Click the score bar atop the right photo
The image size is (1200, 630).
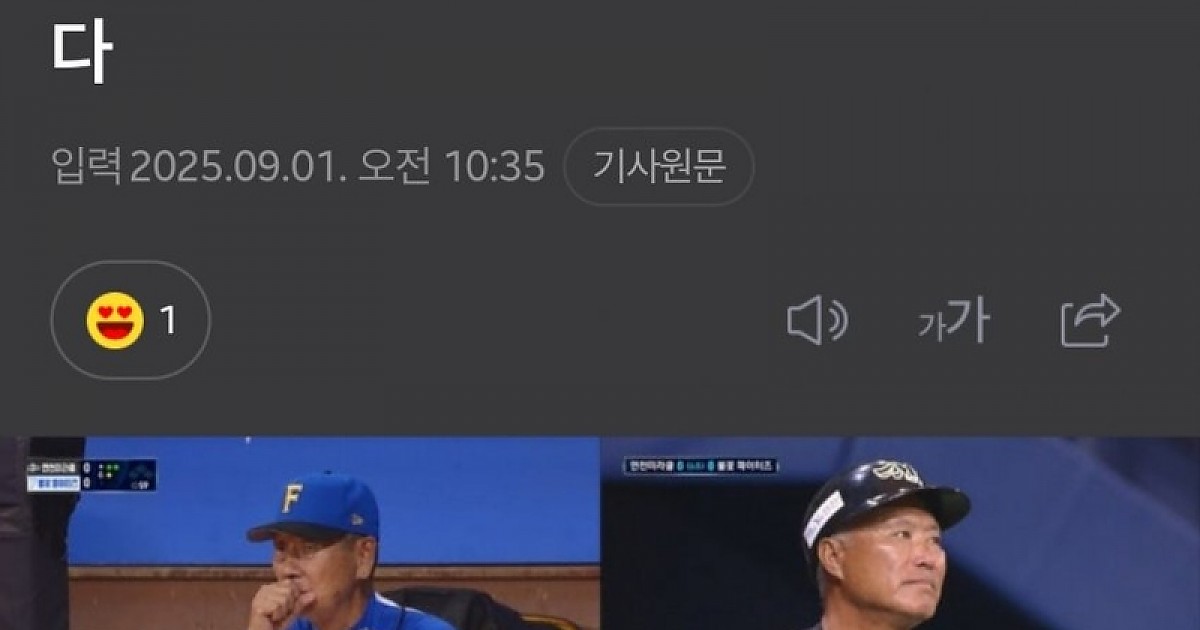[700, 466]
